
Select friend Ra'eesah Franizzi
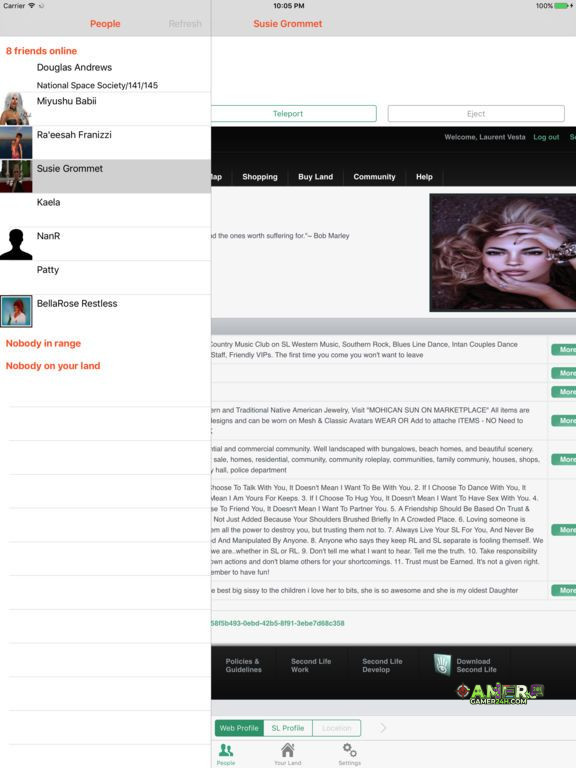105,143
